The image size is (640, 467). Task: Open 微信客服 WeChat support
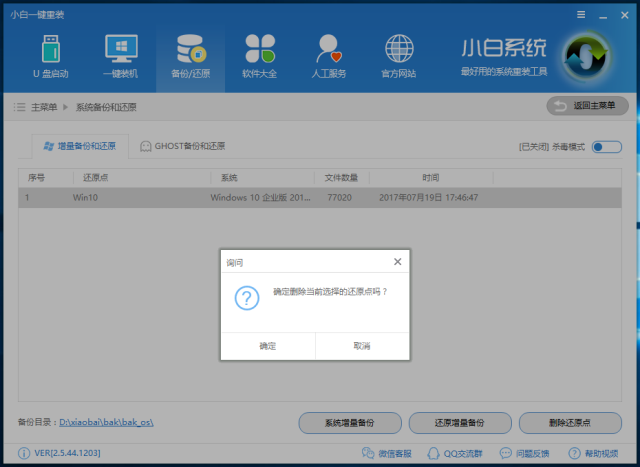click(x=387, y=453)
